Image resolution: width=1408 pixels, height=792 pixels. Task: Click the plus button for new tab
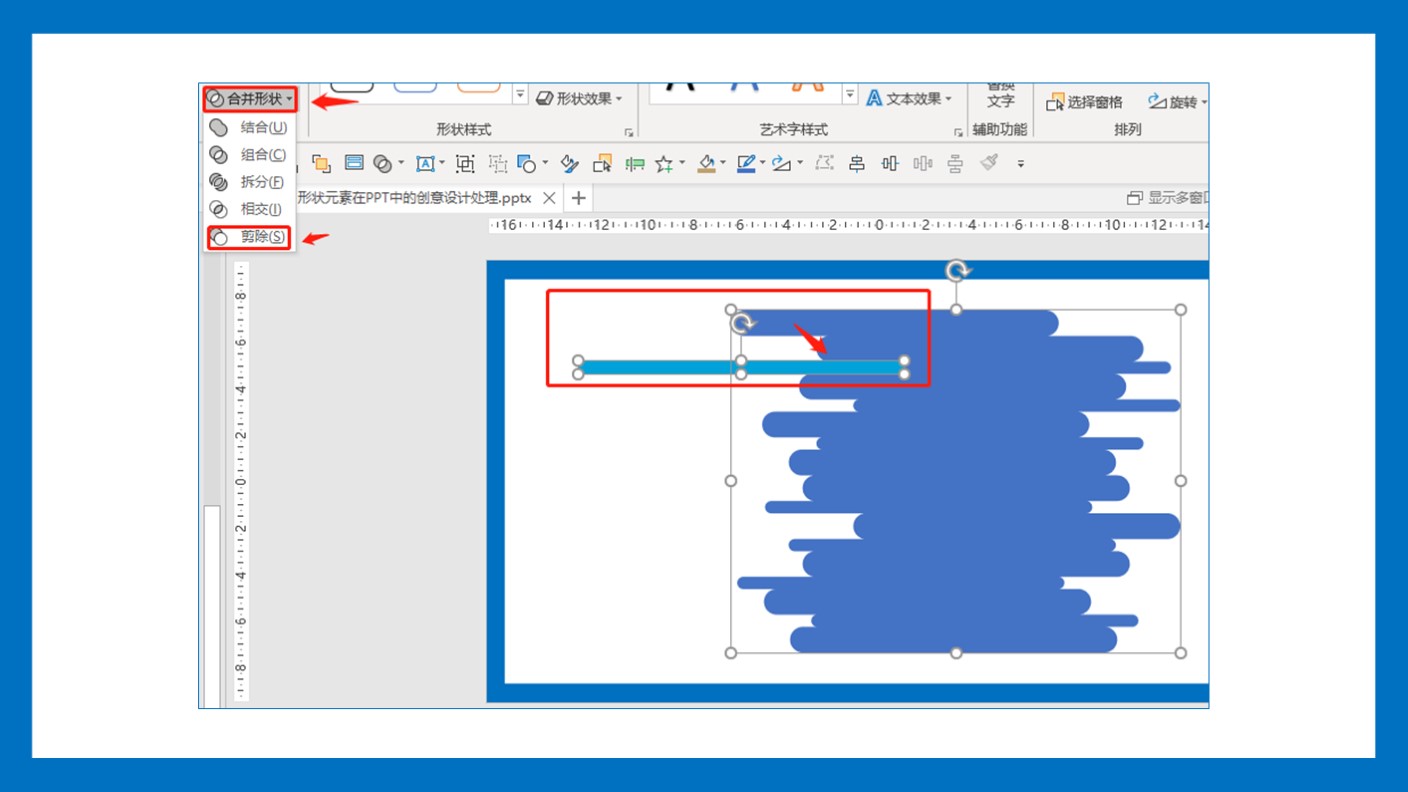point(579,198)
